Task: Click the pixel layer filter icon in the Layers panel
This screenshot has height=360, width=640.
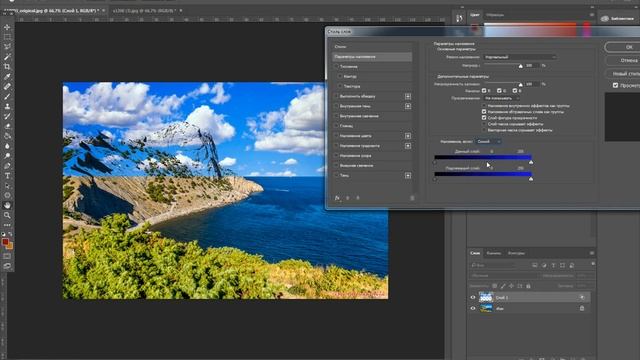Action: tap(534, 265)
